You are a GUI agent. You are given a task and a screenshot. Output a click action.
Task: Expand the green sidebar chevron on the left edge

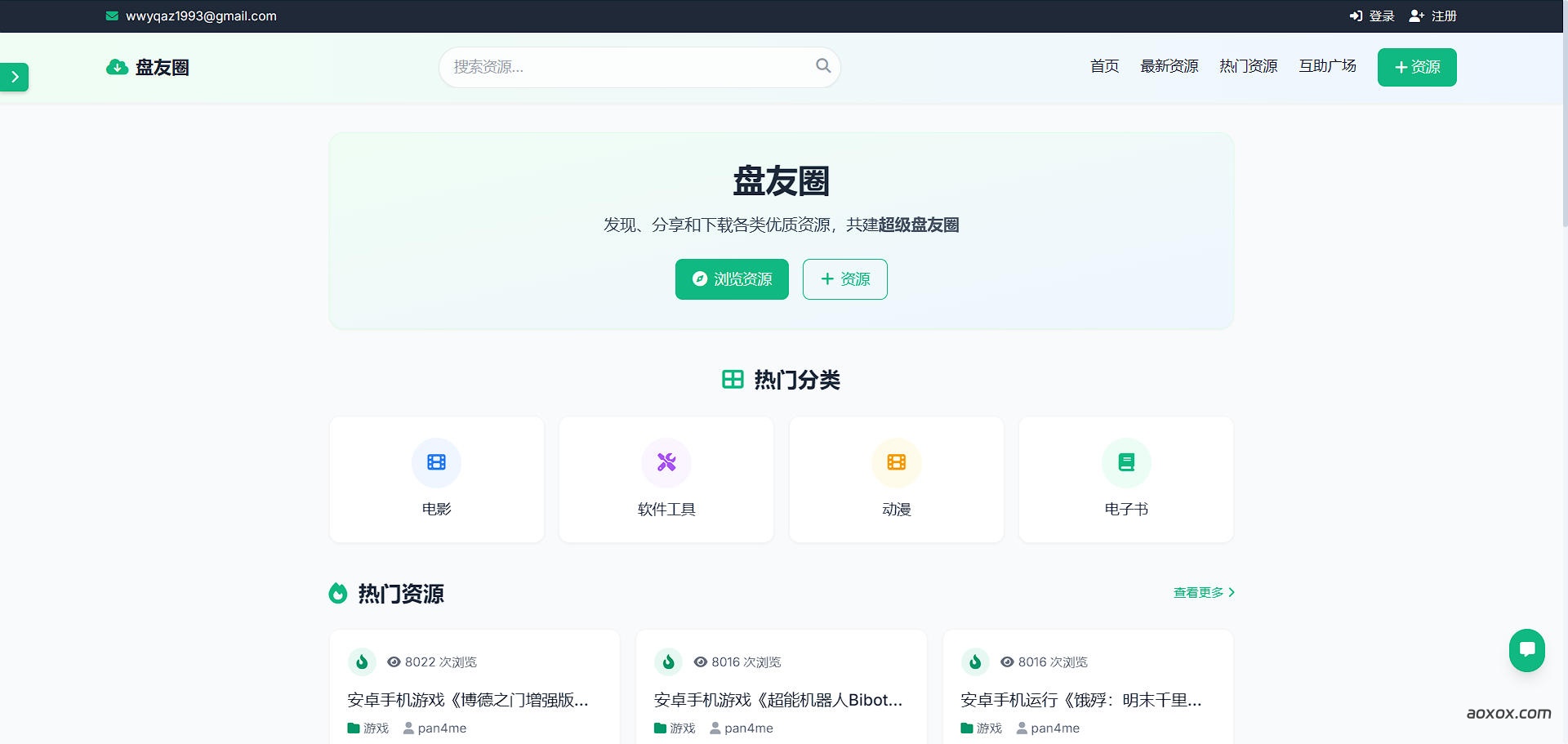[14, 77]
